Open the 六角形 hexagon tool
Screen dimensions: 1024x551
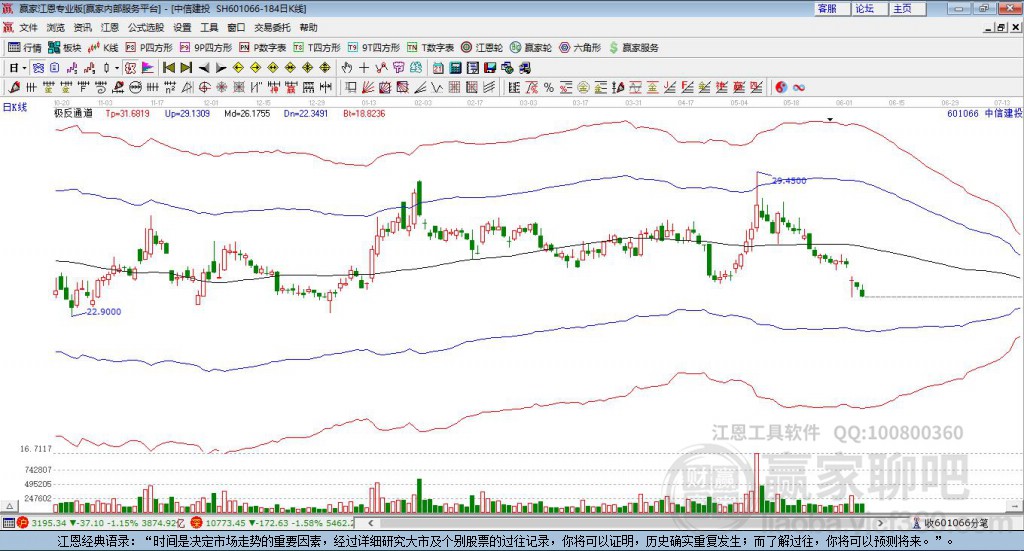pyautogui.click(x=580, y=48)
